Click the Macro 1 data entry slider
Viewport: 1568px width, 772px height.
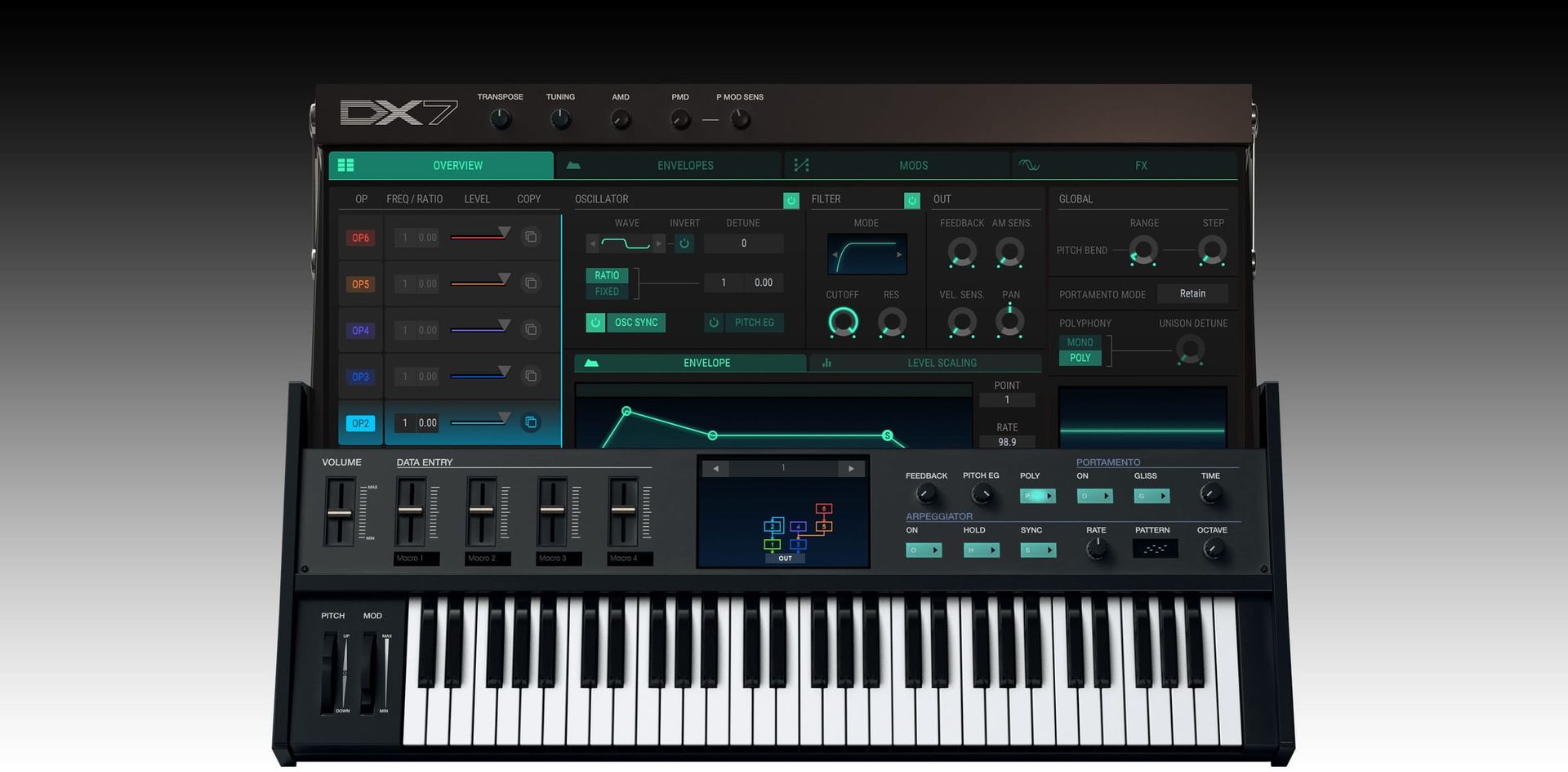411,511
